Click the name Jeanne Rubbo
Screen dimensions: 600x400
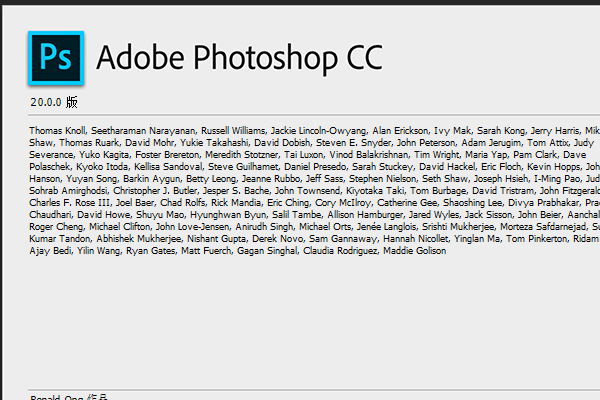[x=271, y=179]
